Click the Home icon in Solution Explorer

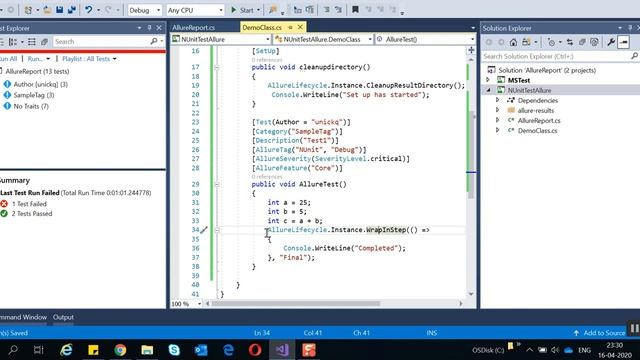pos(513,42)
